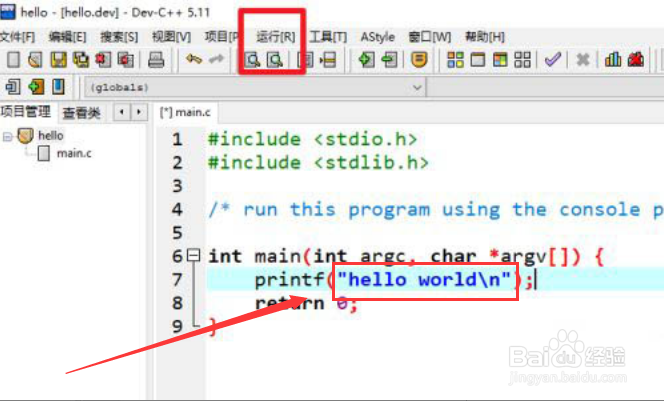
Task: Click the right arrow beside the 查看类 tab
Action: click(x=139, y=112)
